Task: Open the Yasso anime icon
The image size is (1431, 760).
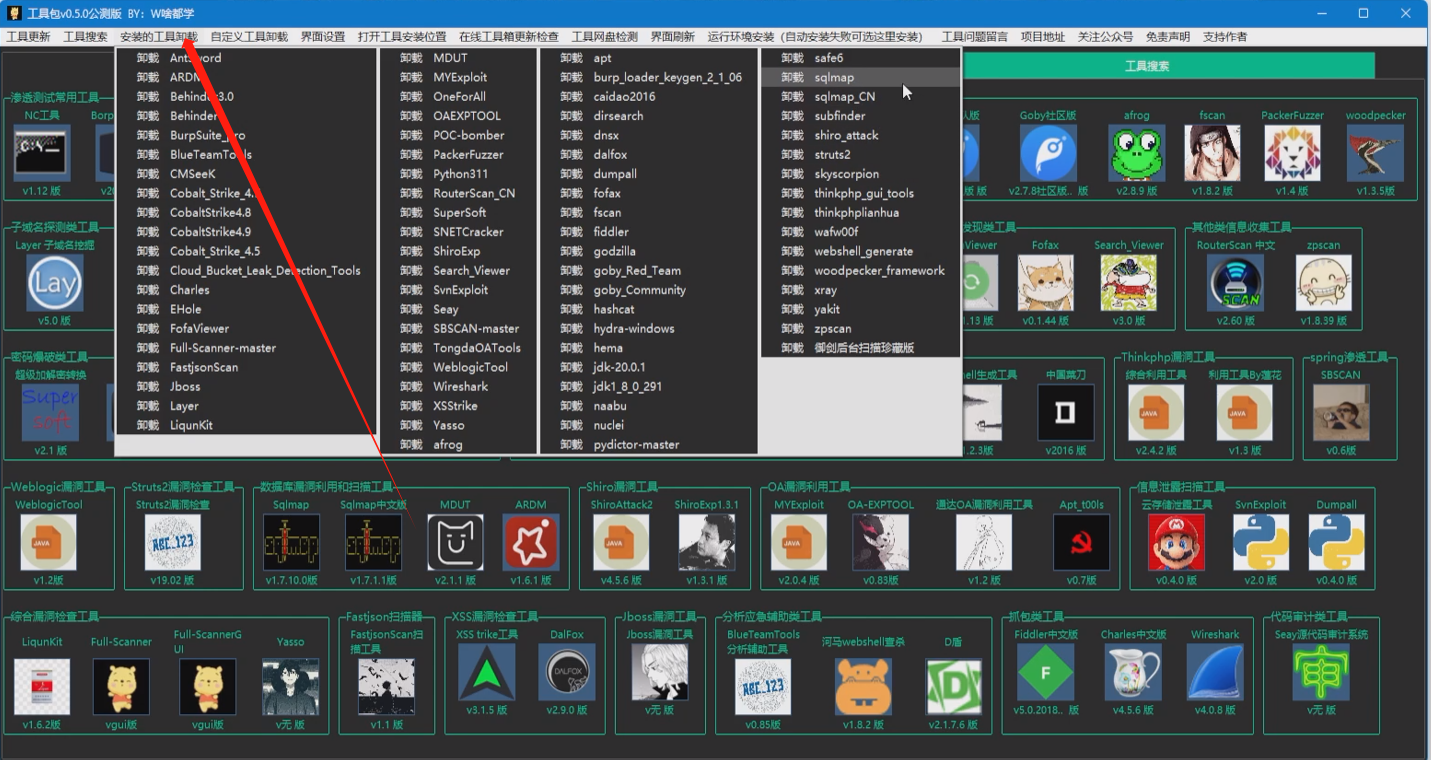Action: pos(290,686)
